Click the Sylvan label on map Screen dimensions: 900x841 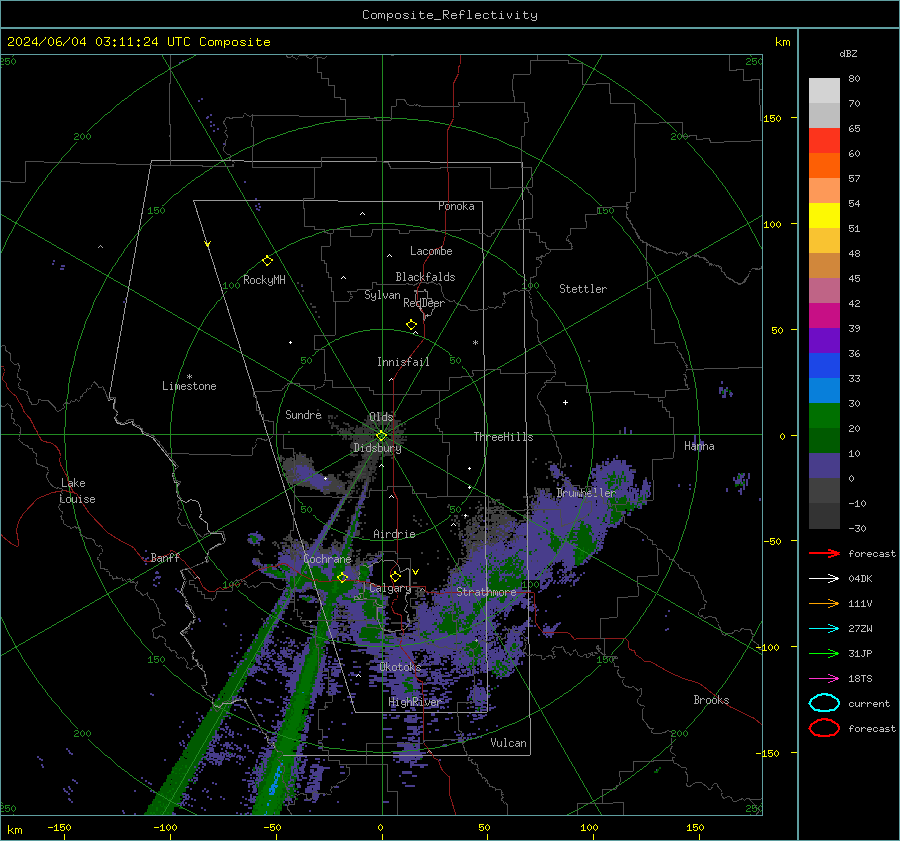point(382,295)
